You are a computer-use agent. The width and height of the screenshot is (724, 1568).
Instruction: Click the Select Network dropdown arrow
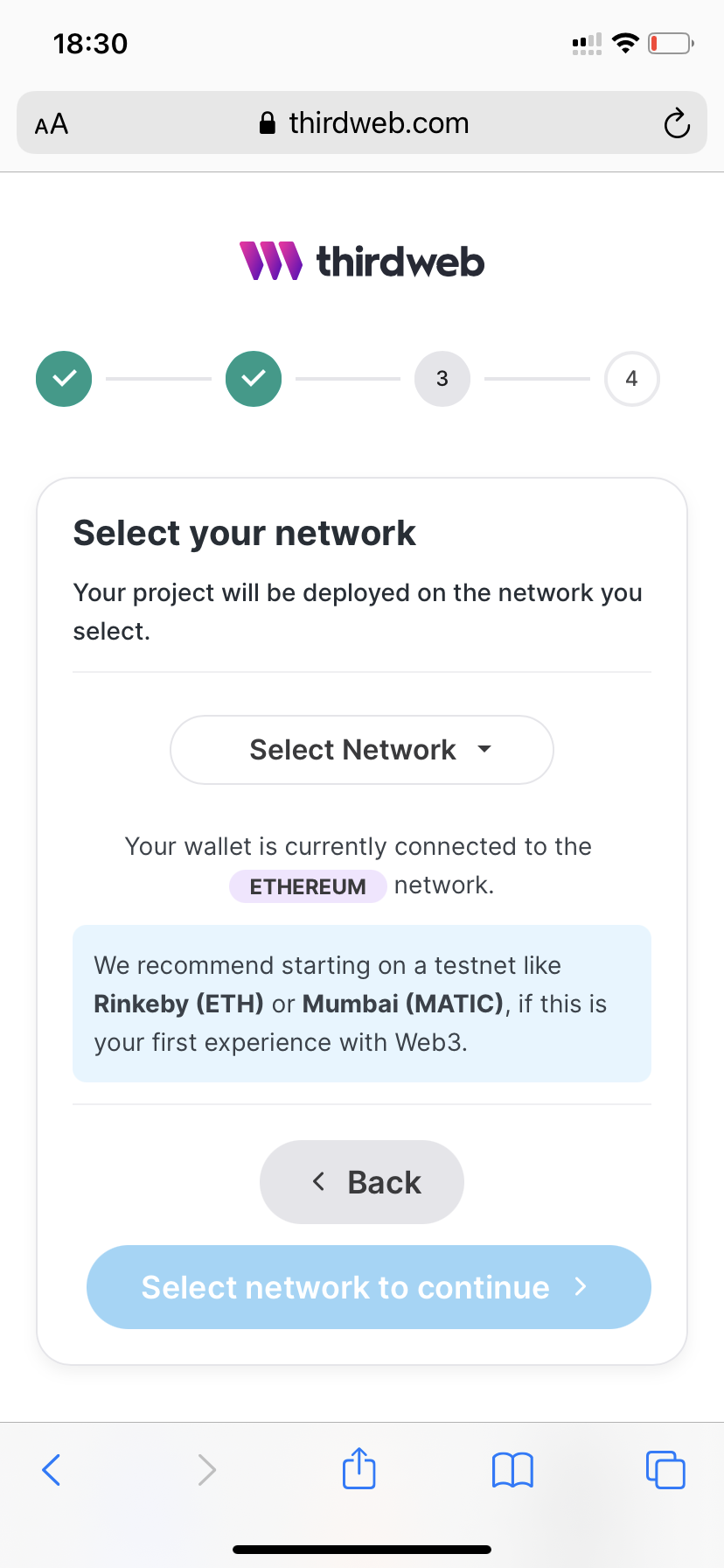tap(484, 749)
